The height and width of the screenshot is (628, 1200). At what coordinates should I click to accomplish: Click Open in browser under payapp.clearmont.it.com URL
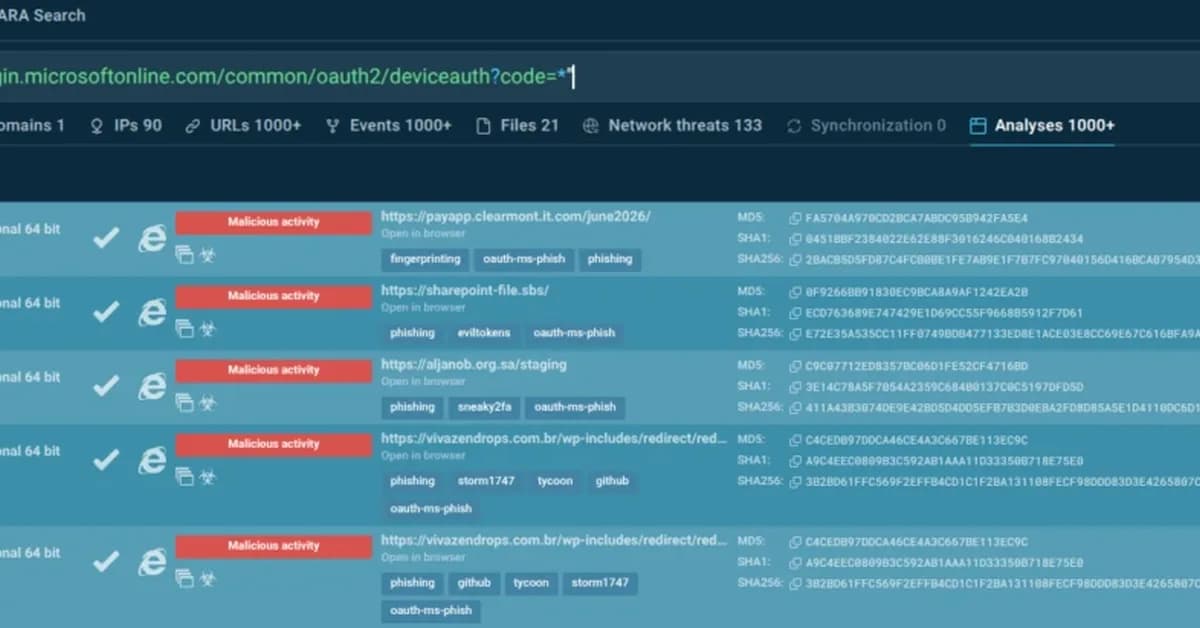click(x=423, y=234)
